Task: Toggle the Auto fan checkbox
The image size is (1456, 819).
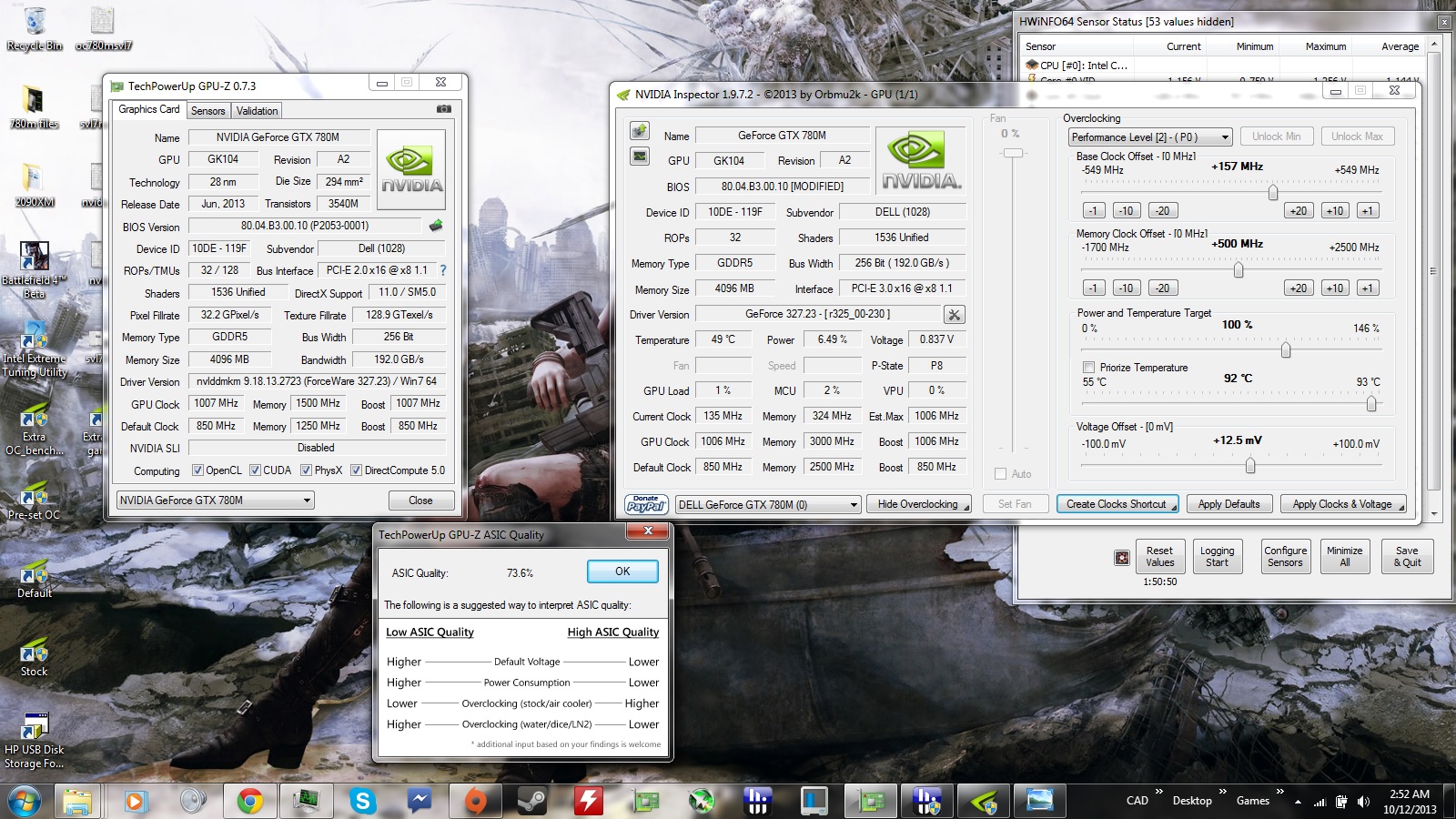Action: [x=1000, y=474]
